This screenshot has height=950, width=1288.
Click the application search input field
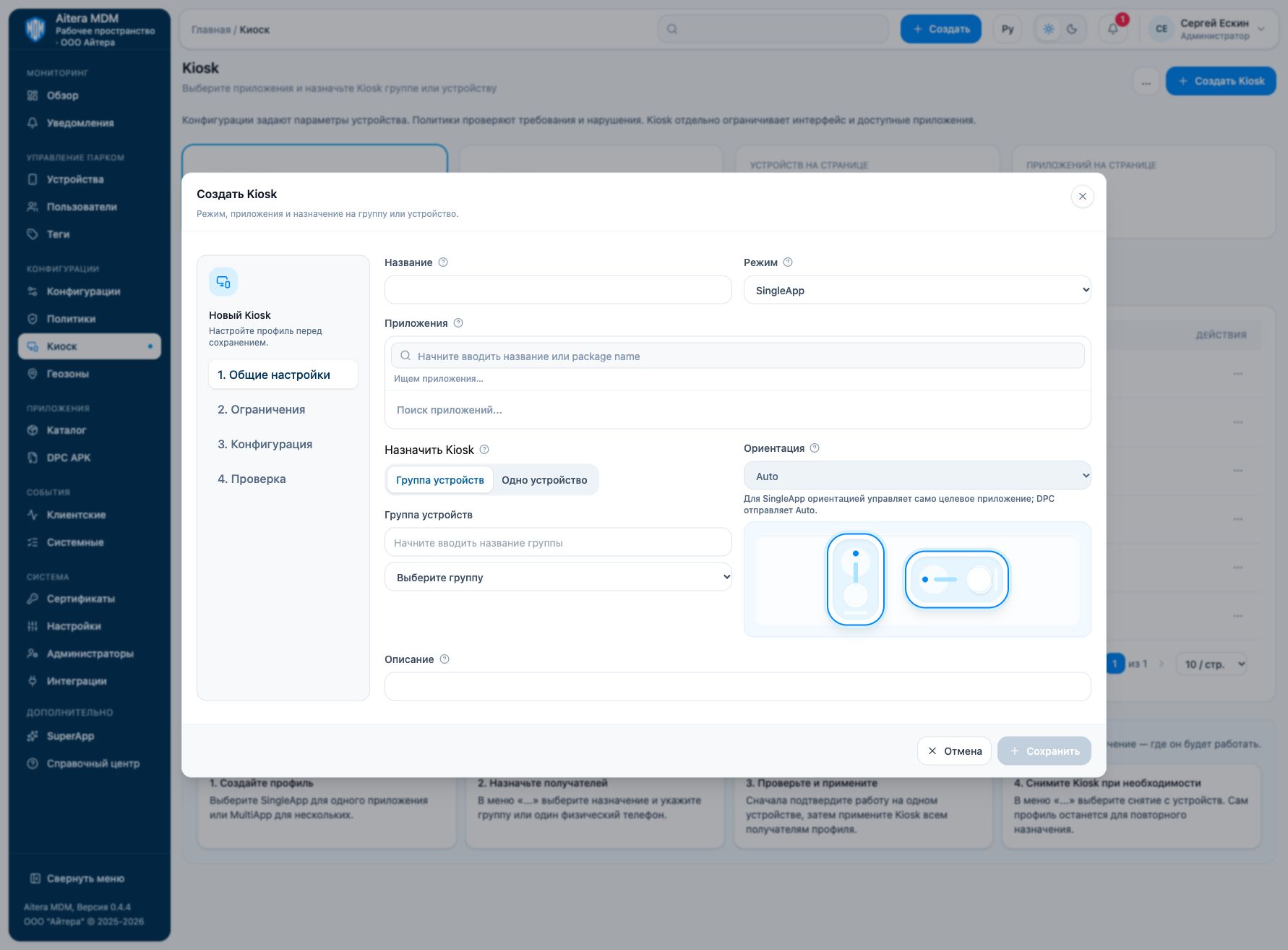(738, 356)
